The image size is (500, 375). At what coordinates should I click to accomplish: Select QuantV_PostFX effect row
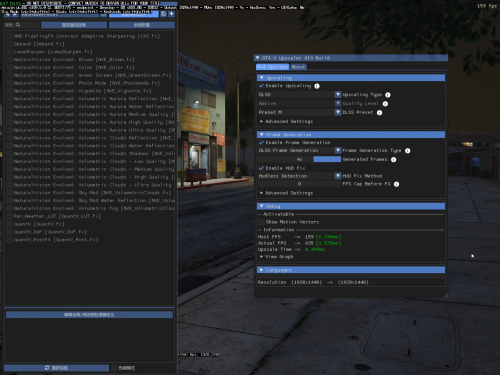tap(56, 240)
